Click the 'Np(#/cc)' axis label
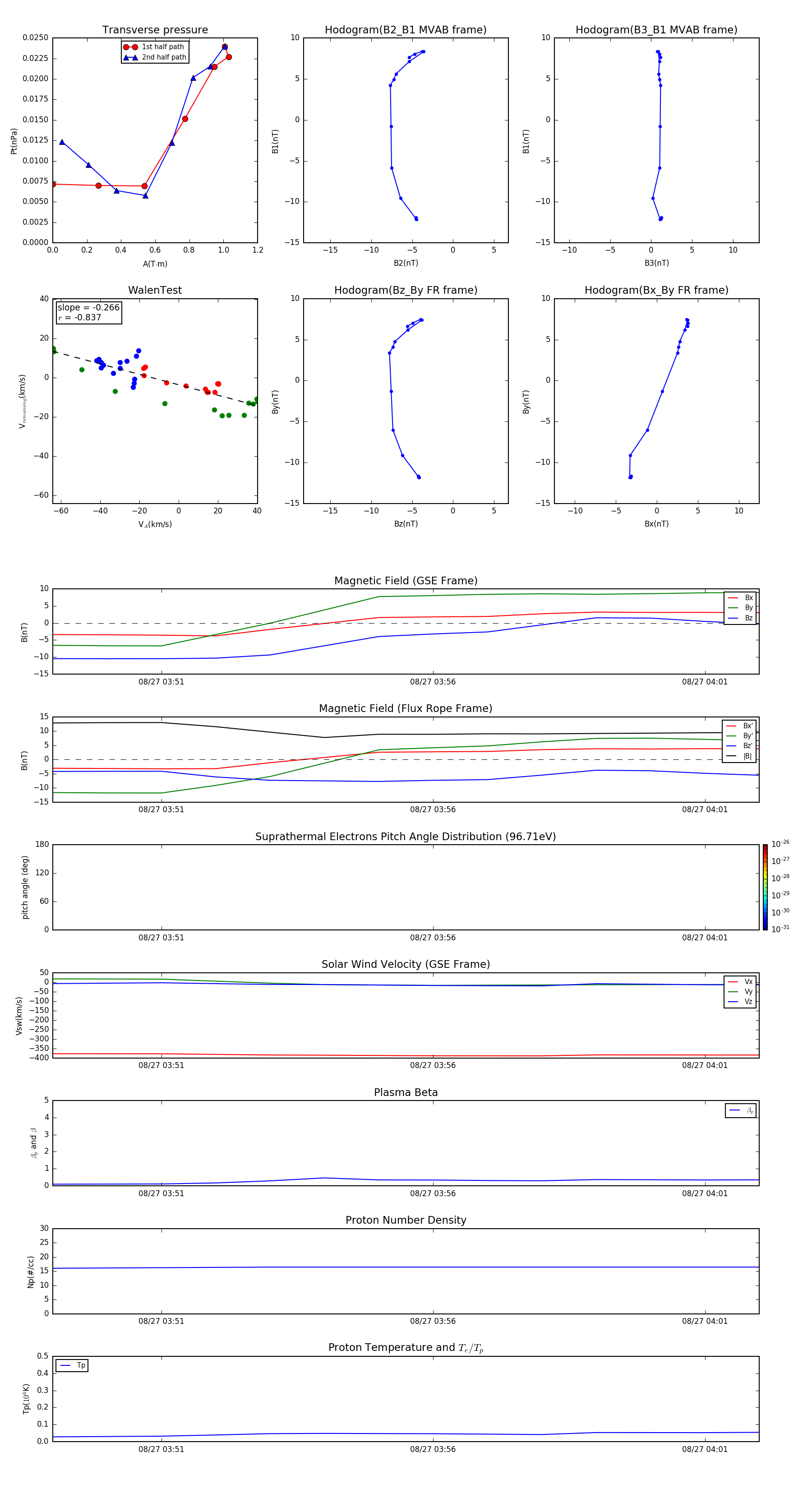The width and height of the screenshot is (812, 1489). pos(31,1272)
